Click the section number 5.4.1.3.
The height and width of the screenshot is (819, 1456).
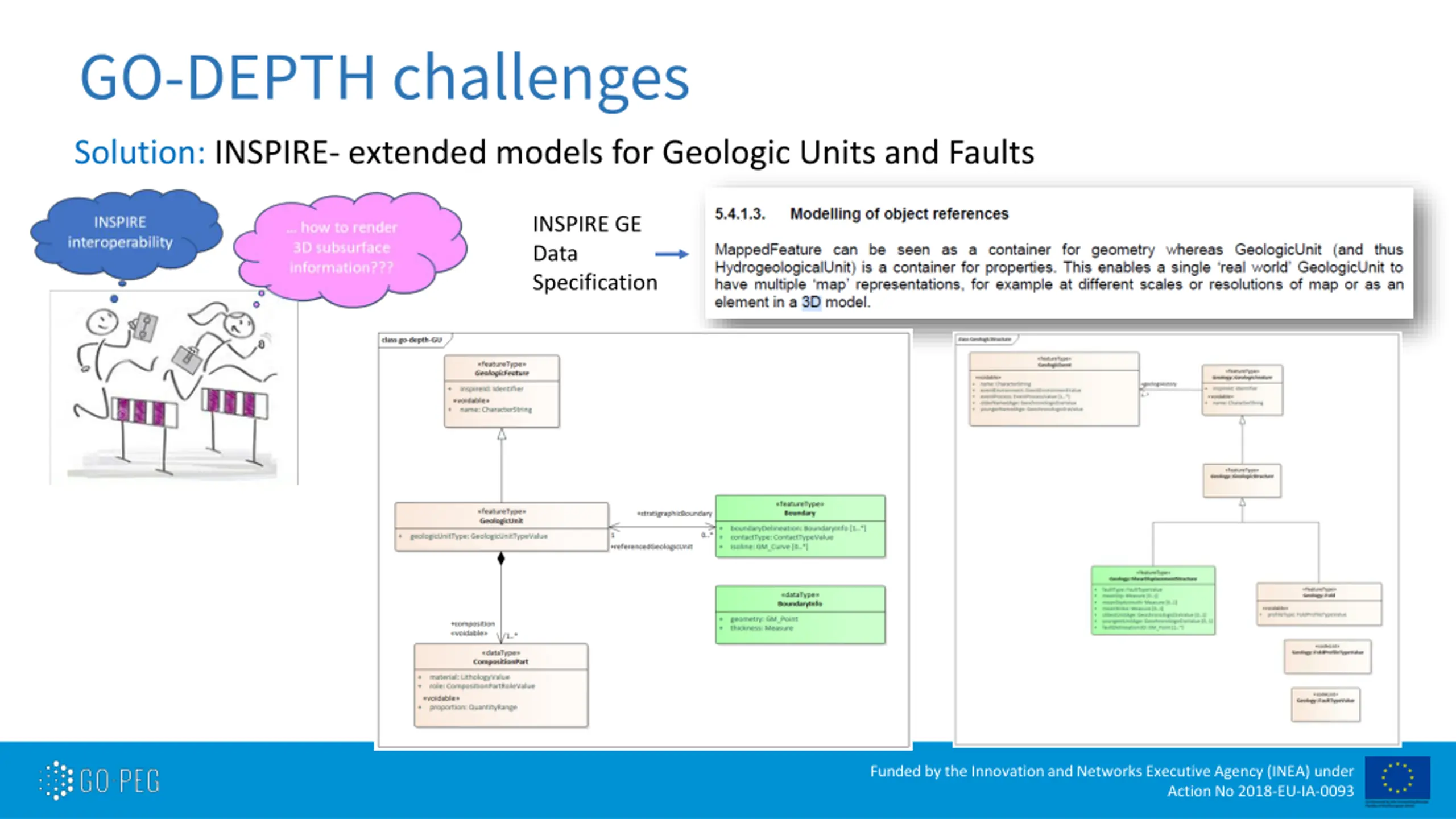(x=740, y=214)
